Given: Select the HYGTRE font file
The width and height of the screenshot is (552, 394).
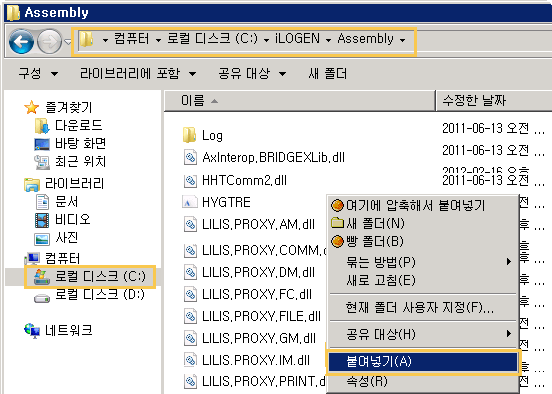Looking at the screenshot, I should click(x=217, y=202).
